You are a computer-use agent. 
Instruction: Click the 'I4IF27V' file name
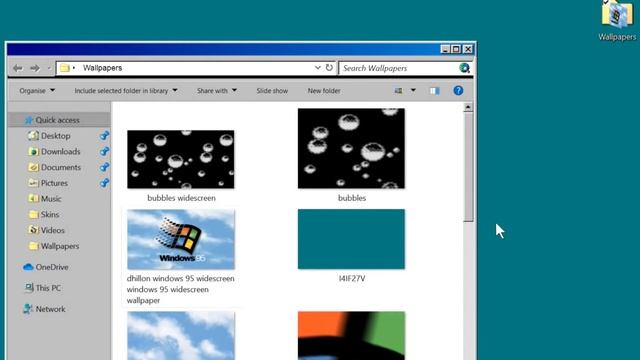pyautogui.click(x=352, y=278)
